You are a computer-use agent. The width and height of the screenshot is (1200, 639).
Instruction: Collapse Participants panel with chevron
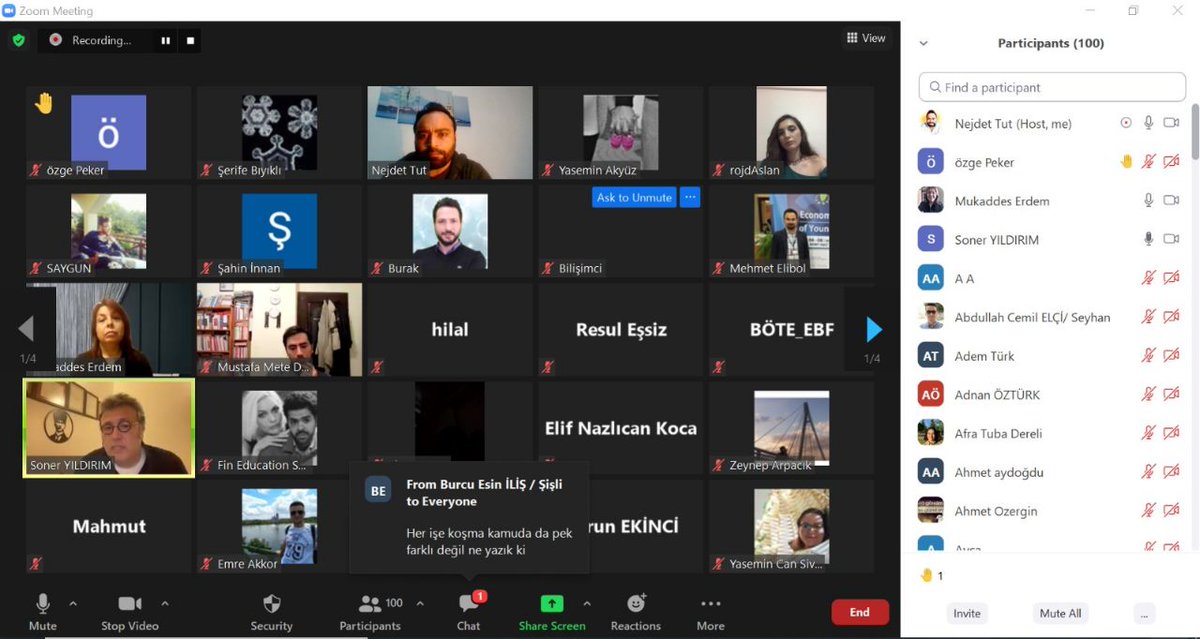[923, 43]
